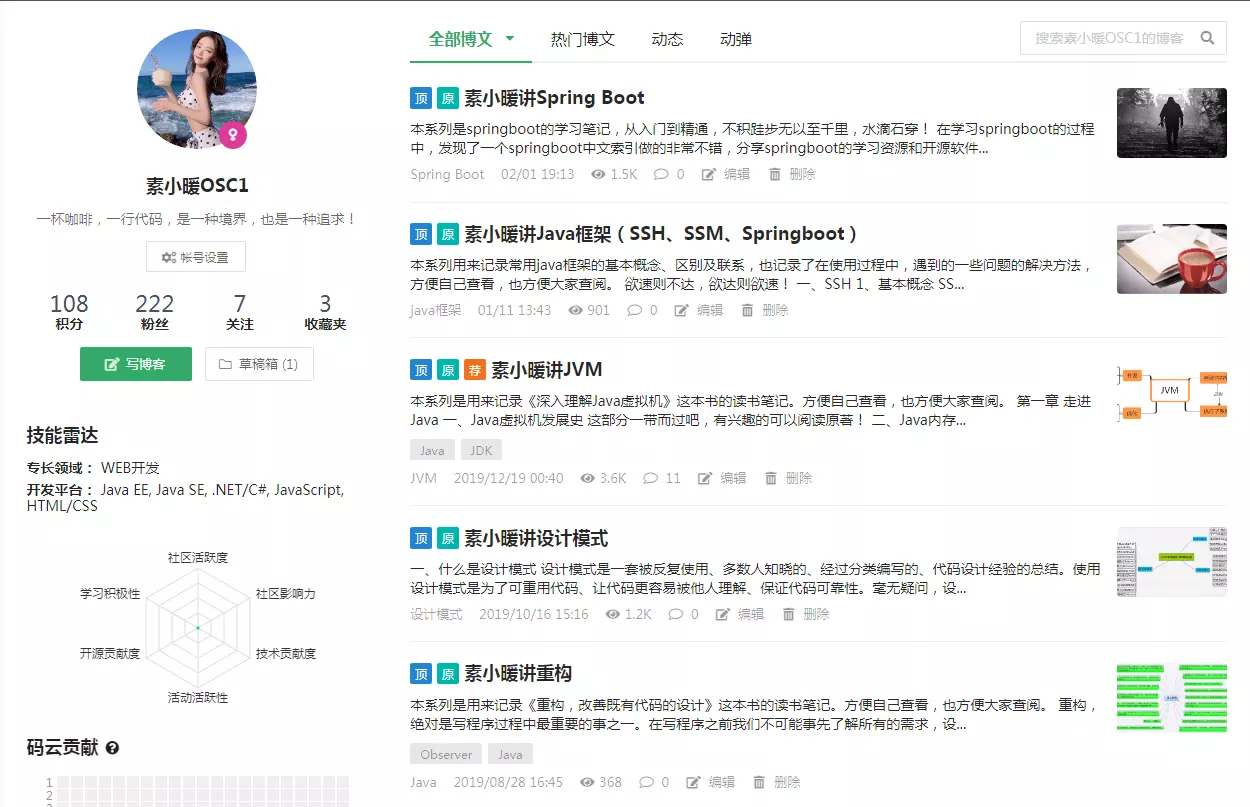Click the help icon beside 码云贡献
The width and height of the screenshot is (1250, 807).
coord(113,748)
